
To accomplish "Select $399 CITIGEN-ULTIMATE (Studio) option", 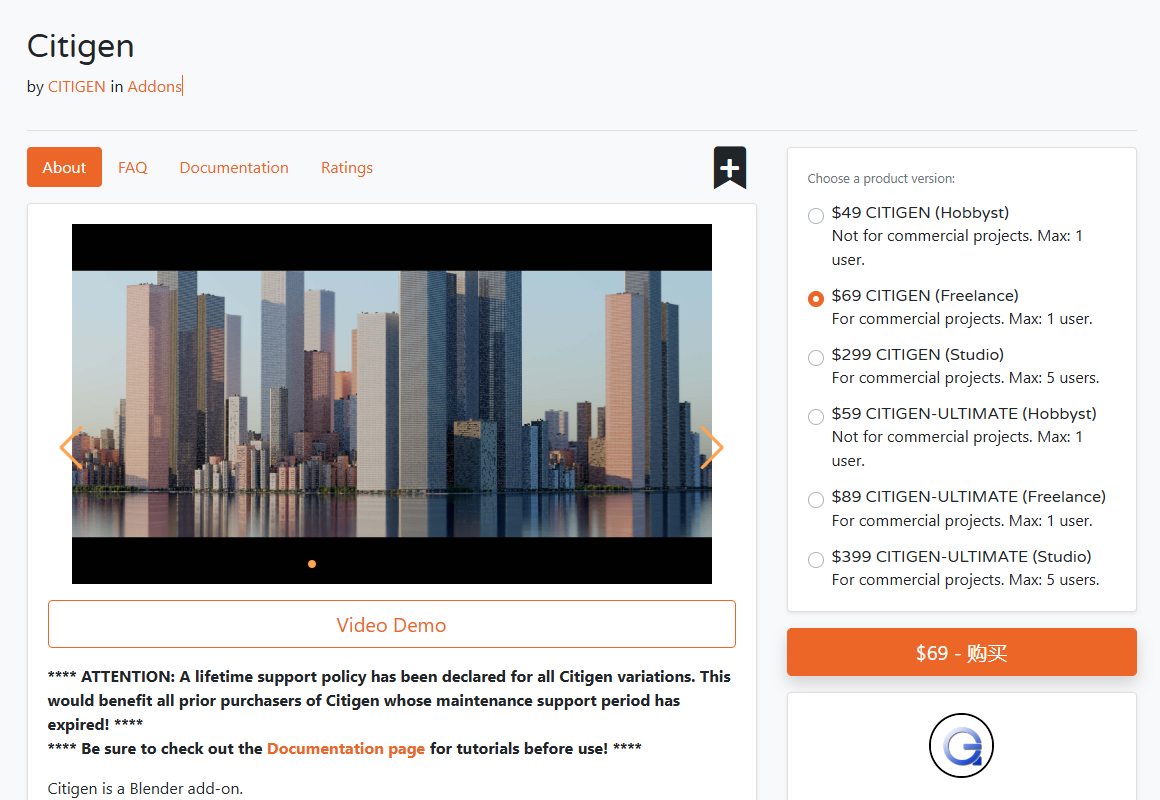I will pos(816,559).
